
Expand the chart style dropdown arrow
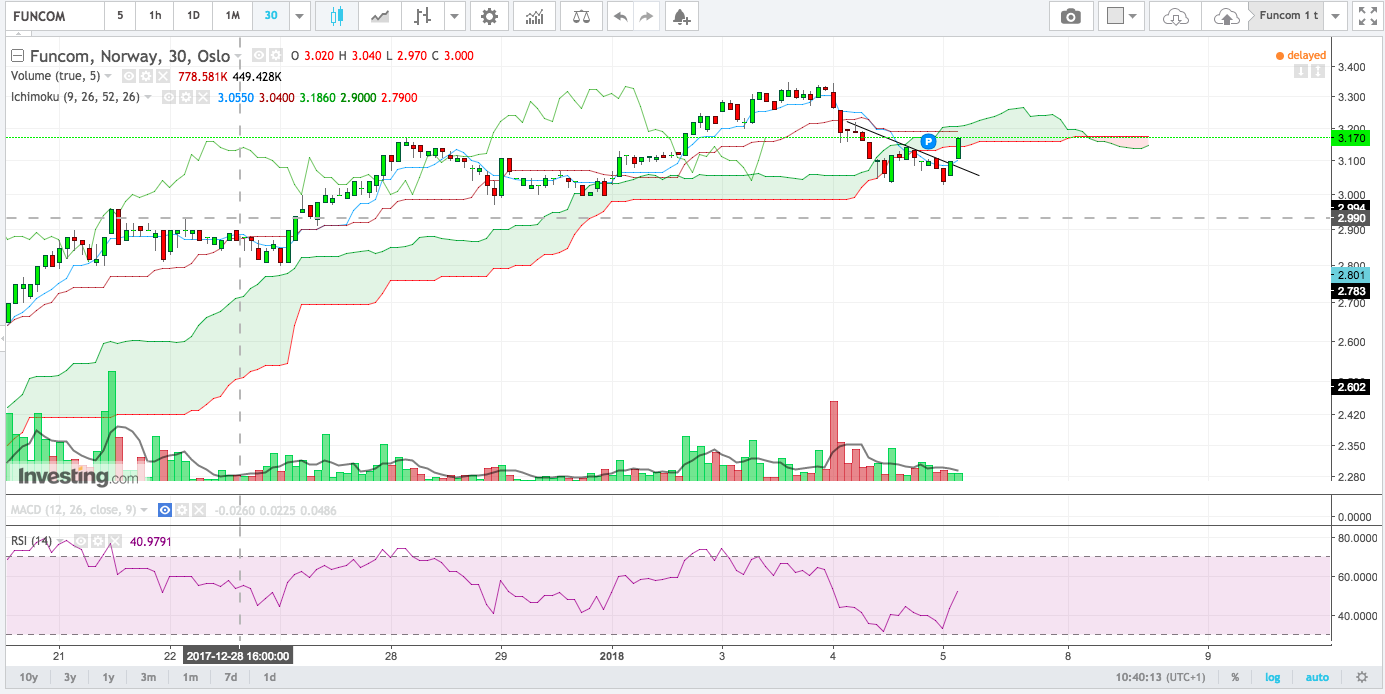click(456, 16)
